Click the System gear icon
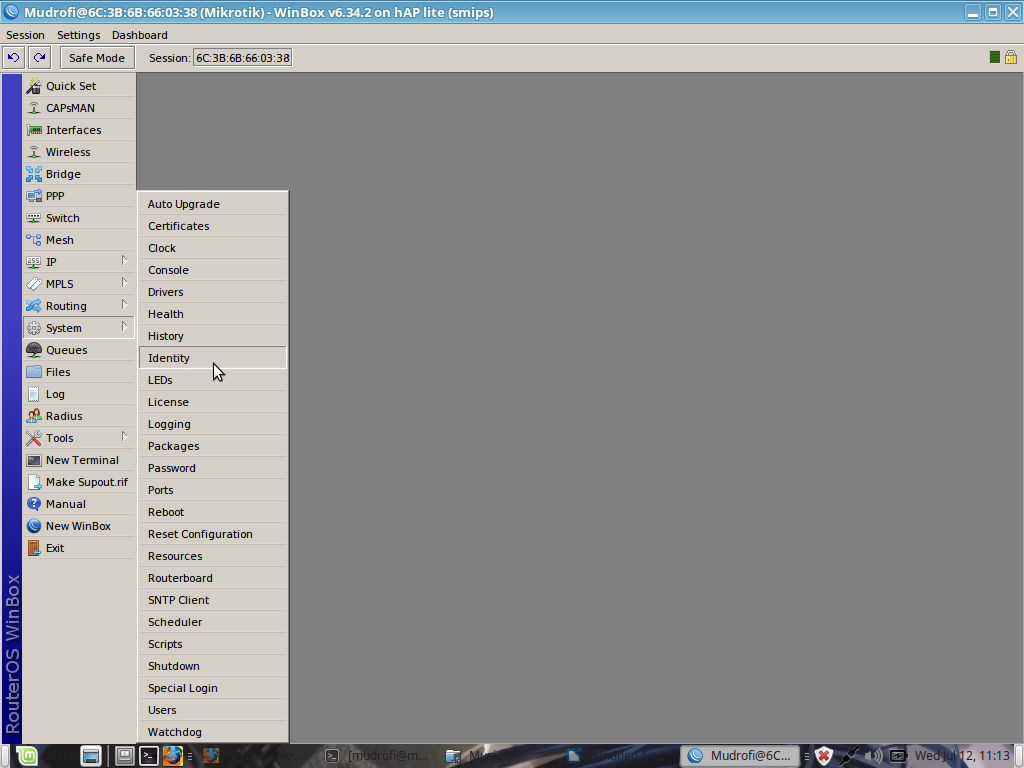Screen dimensions: 1024x768 coord(33,328)
